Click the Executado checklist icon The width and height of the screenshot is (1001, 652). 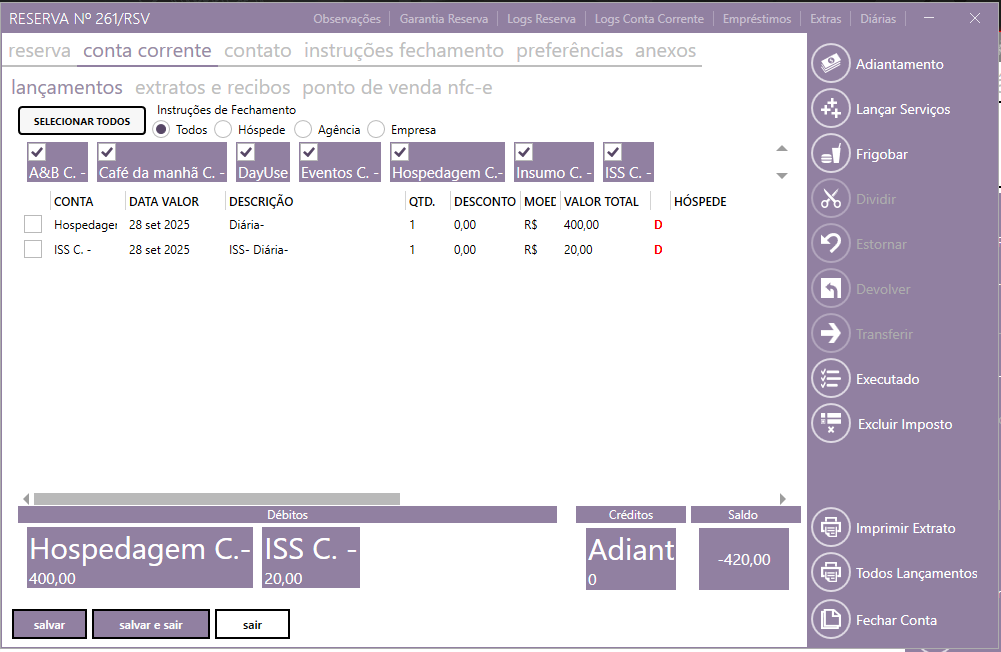click(830, 379)
